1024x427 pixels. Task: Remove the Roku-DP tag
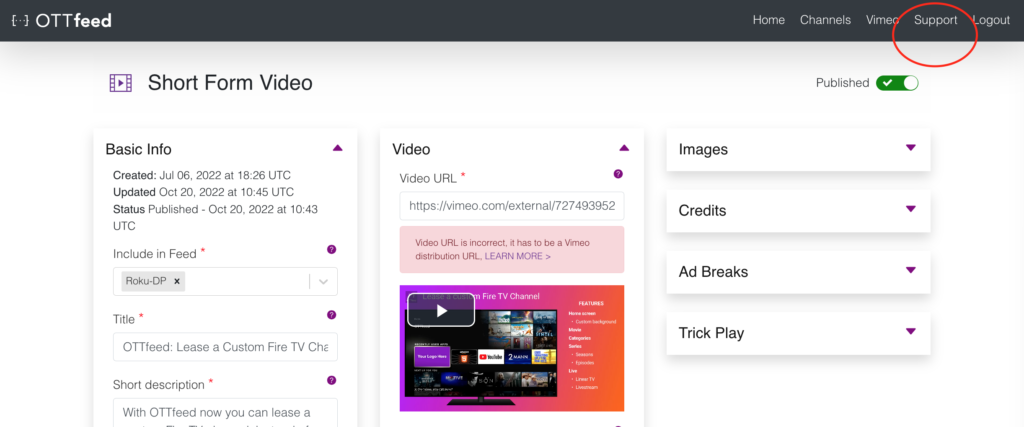(177, 282)
